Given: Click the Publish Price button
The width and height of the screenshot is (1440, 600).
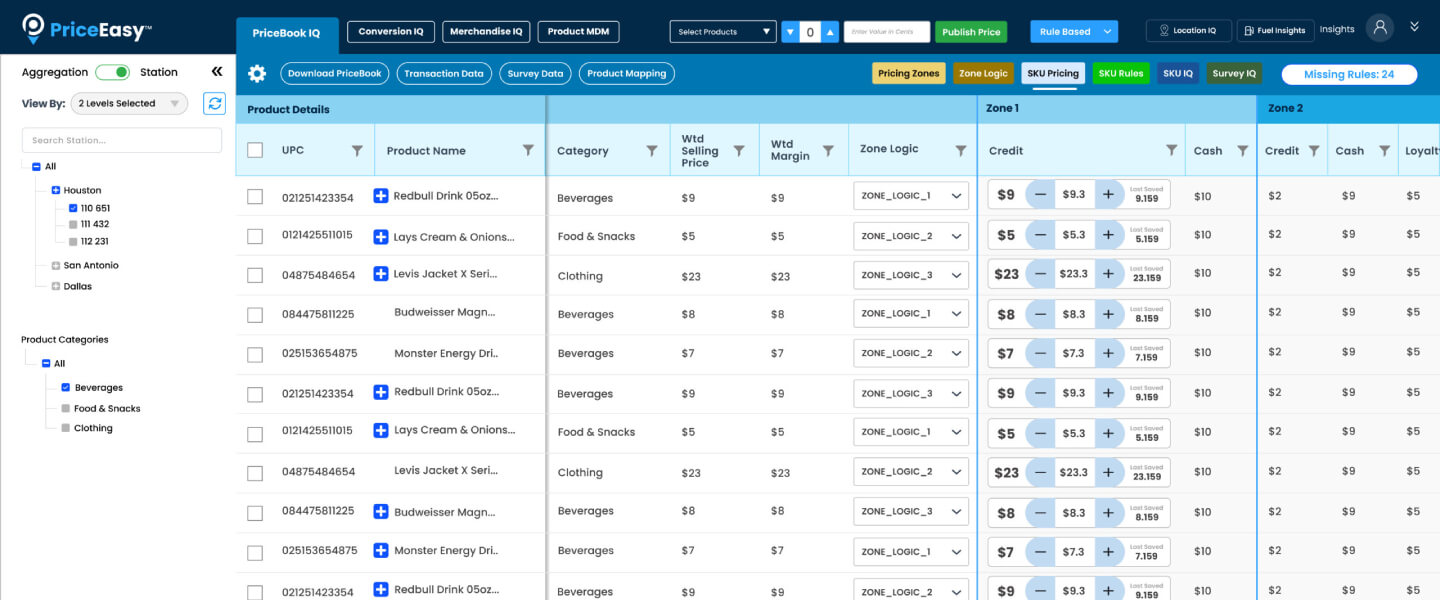Looking at the screenshot, I should point(970,32).
